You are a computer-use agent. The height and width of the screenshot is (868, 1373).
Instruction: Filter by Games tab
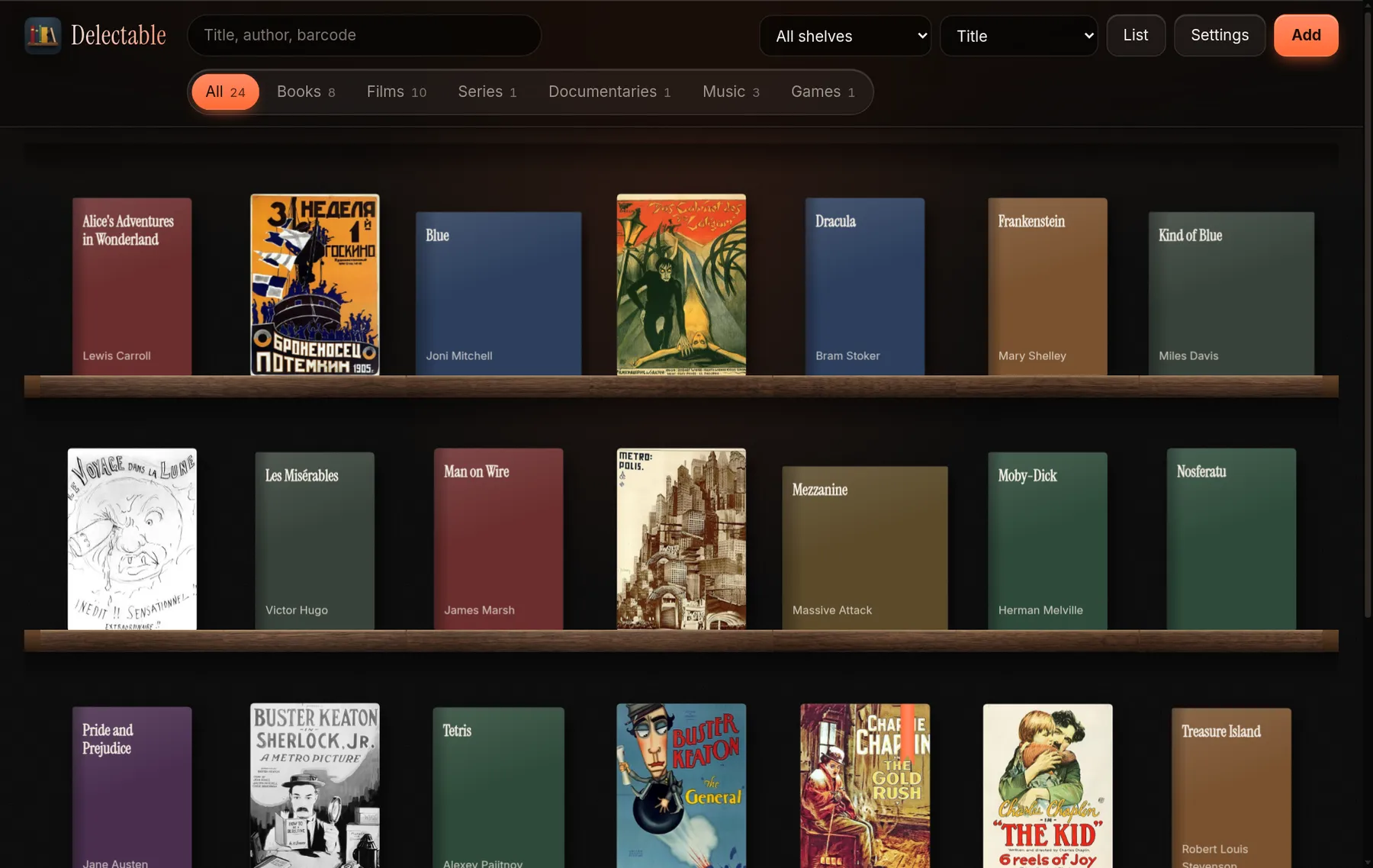[x=822, y=92]
